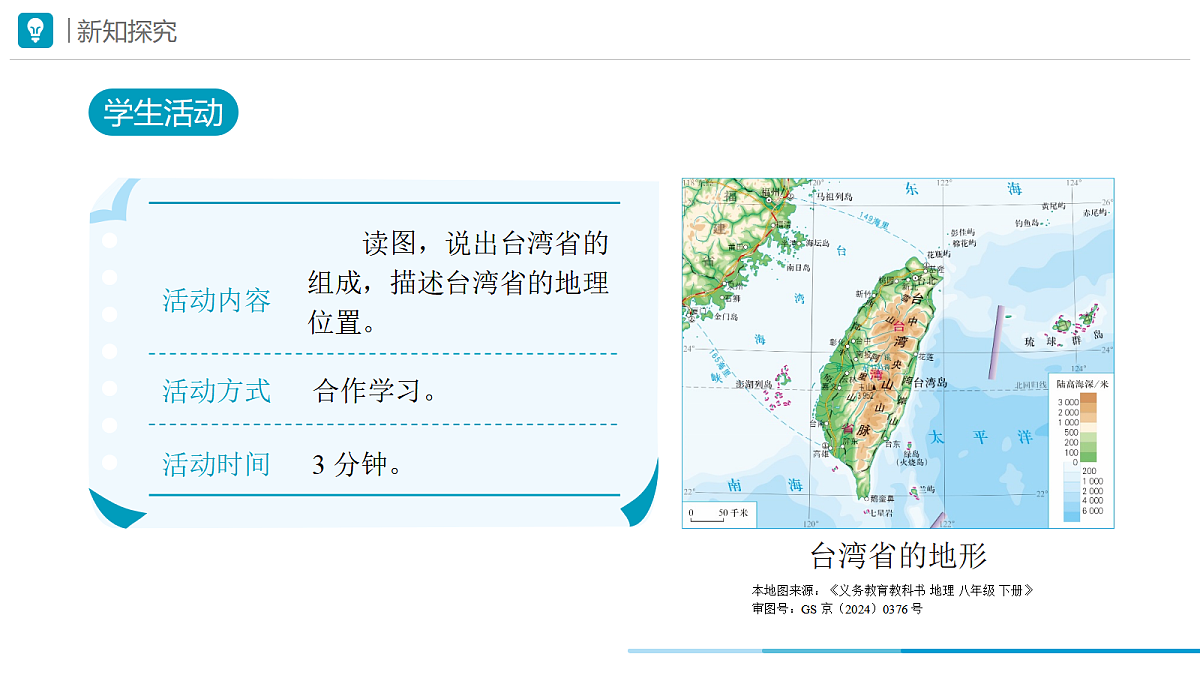Click the 金门岛 label on the map

click(x=727, y=316)
